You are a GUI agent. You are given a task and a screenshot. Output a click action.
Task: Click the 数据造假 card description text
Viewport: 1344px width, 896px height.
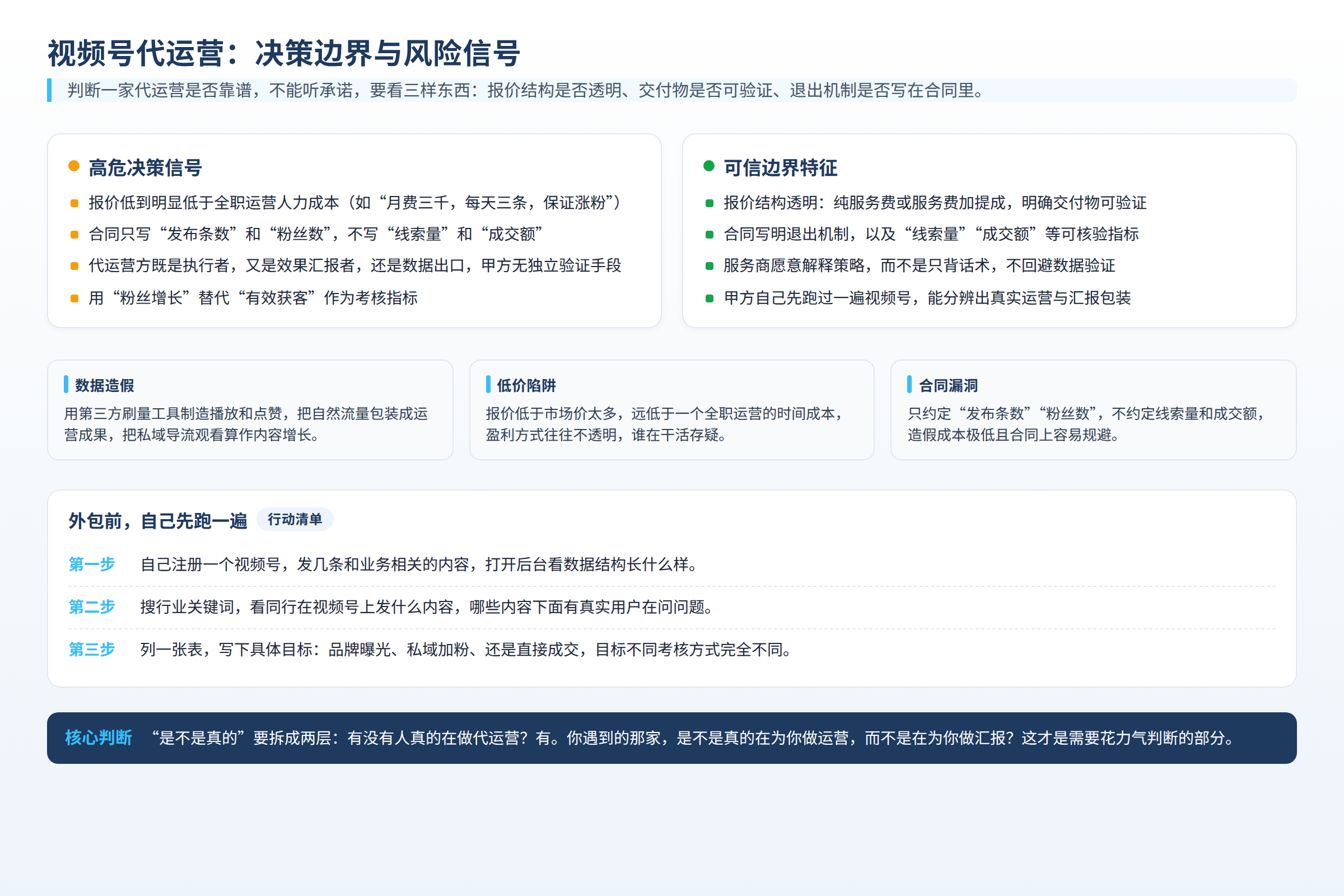tap(246, 424)
